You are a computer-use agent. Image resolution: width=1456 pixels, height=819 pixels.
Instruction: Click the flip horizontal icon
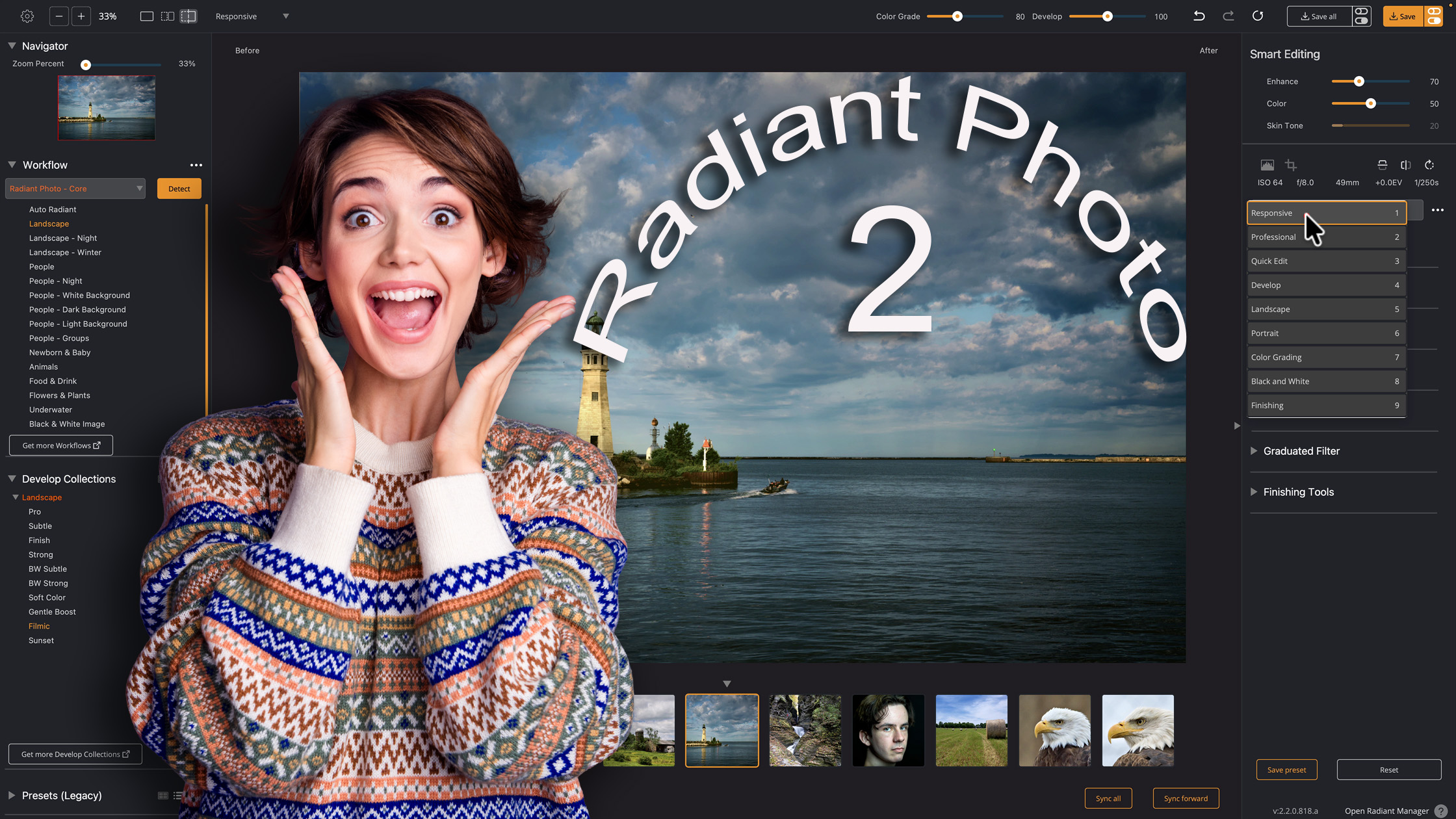1406,164
